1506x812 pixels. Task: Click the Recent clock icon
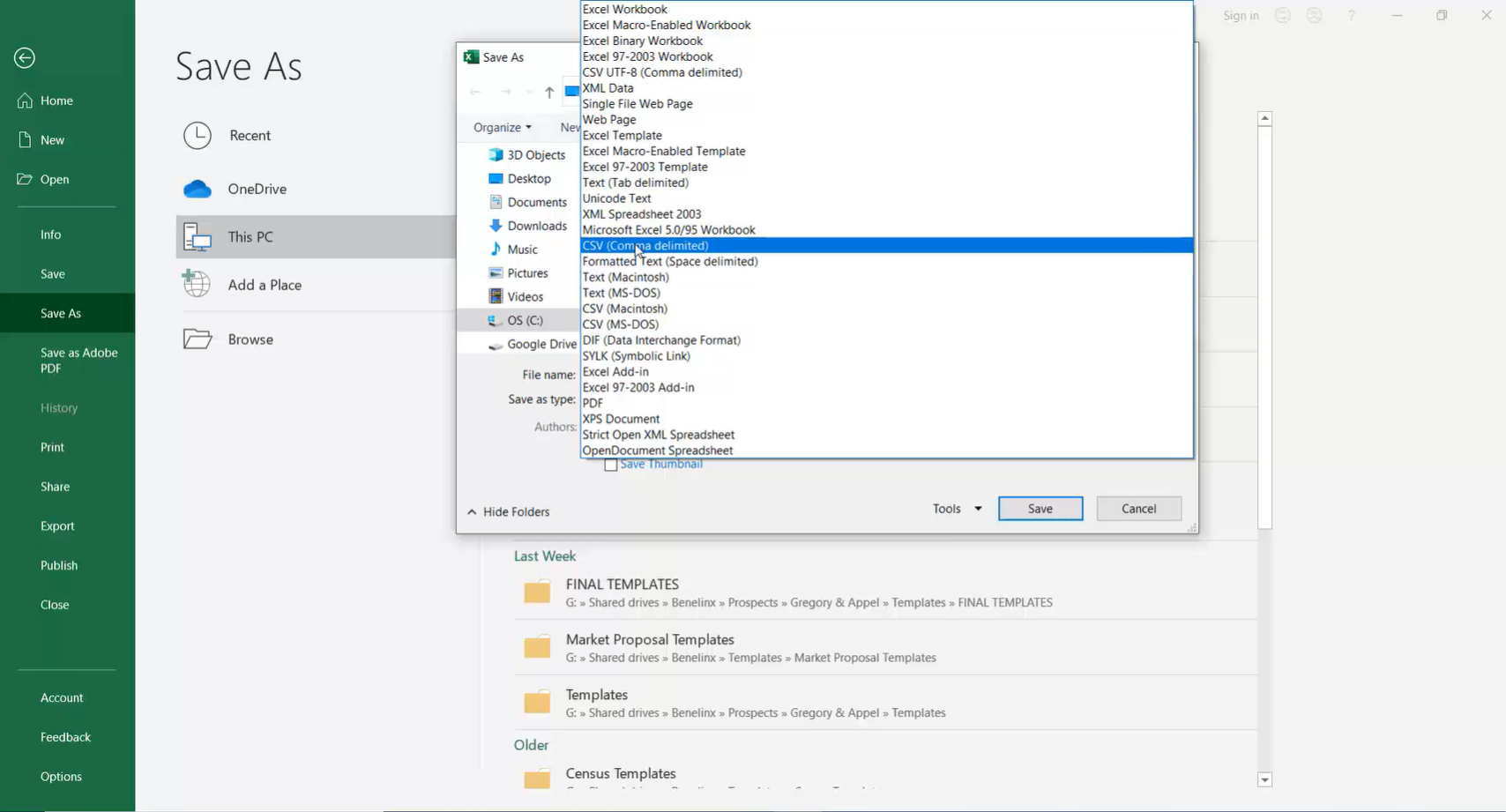198,136
